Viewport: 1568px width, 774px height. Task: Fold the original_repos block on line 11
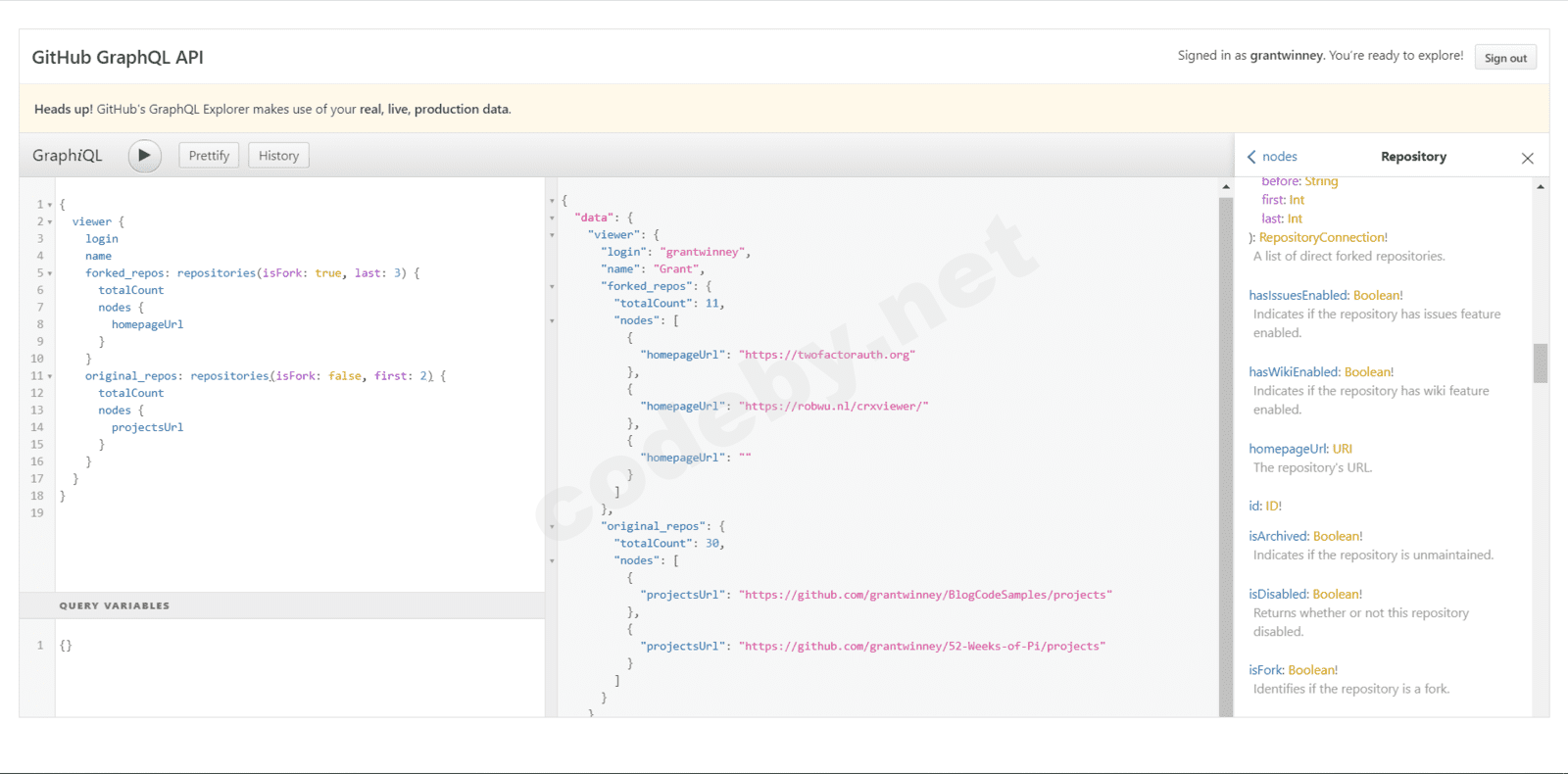pos(50,377)
